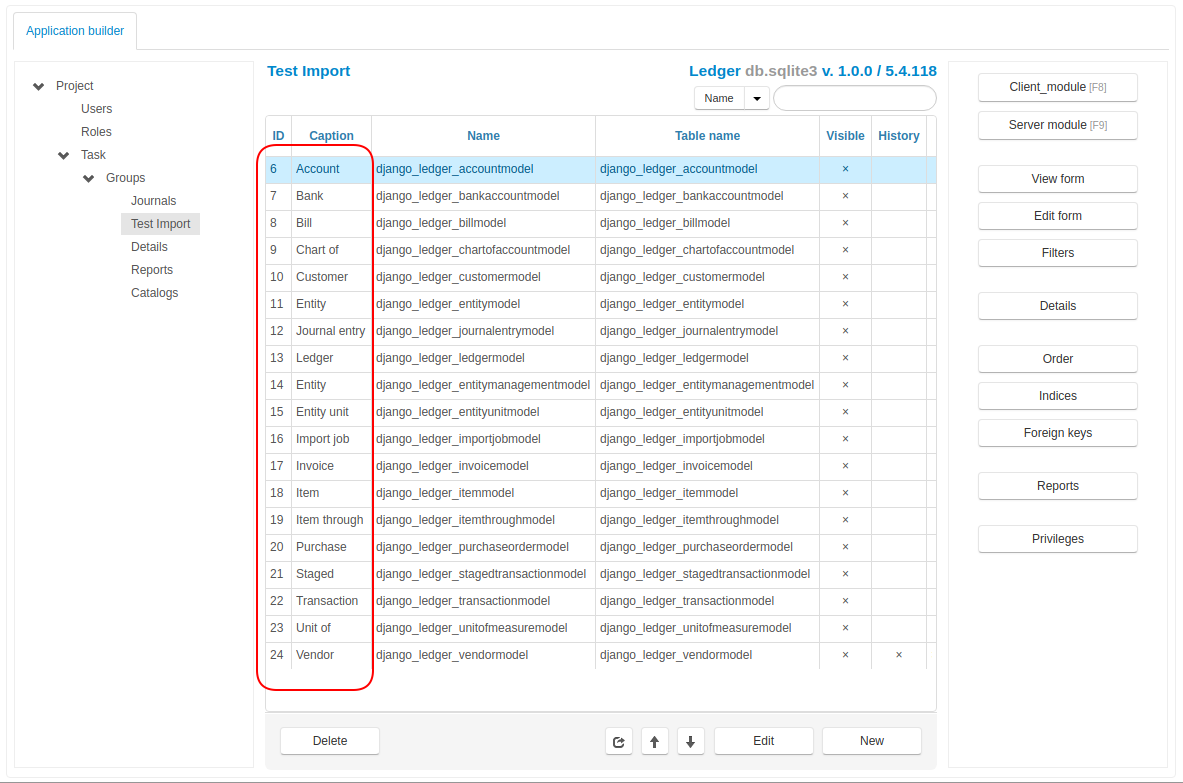
Task: Collapse the Project tree node
Action: point(38,86)
